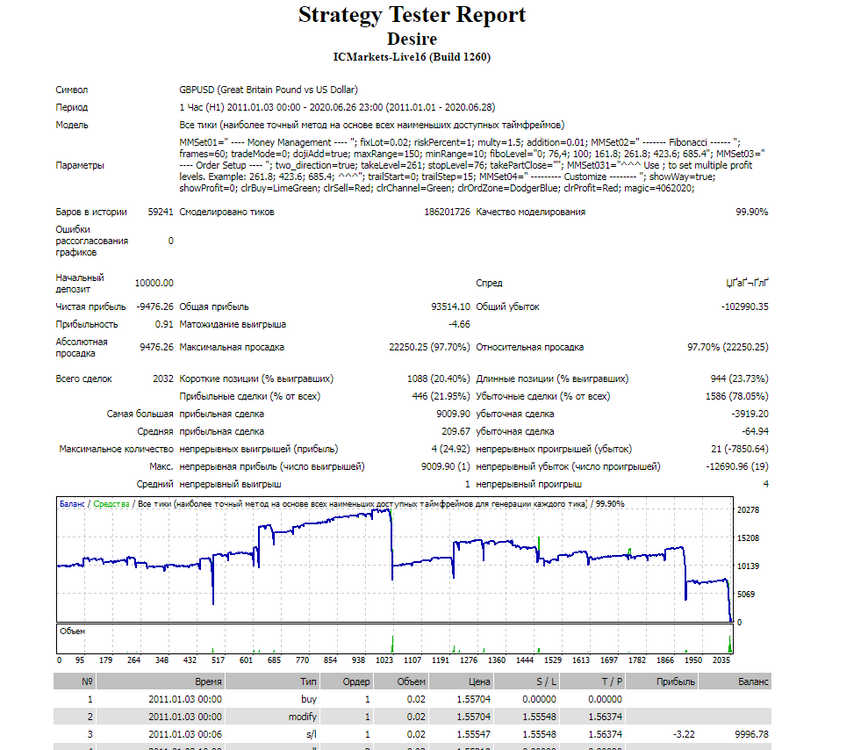Click the bars in history value 59241

click(161, 212)
